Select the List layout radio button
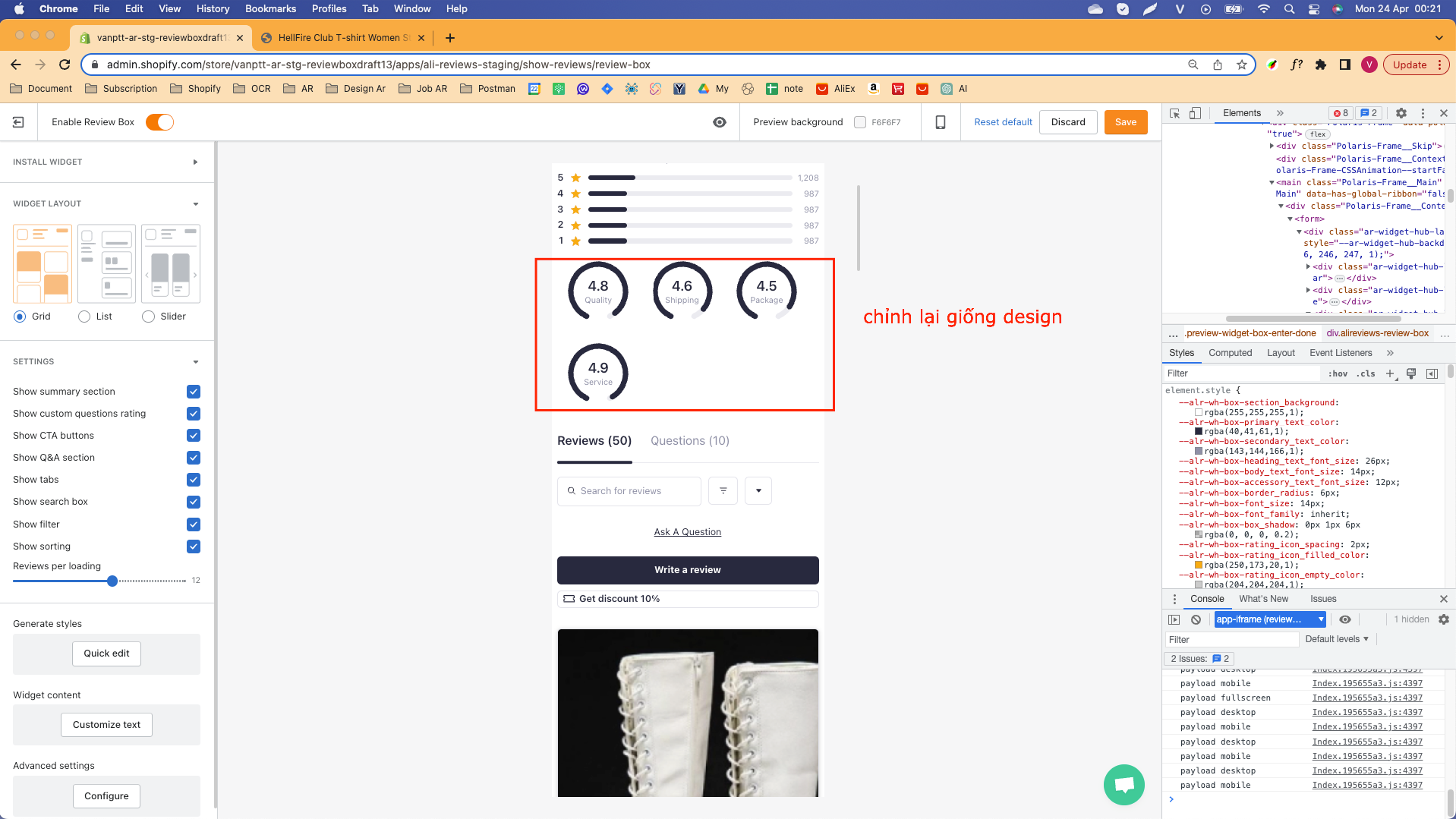The image size is (1456, 819). click(84, 317)
